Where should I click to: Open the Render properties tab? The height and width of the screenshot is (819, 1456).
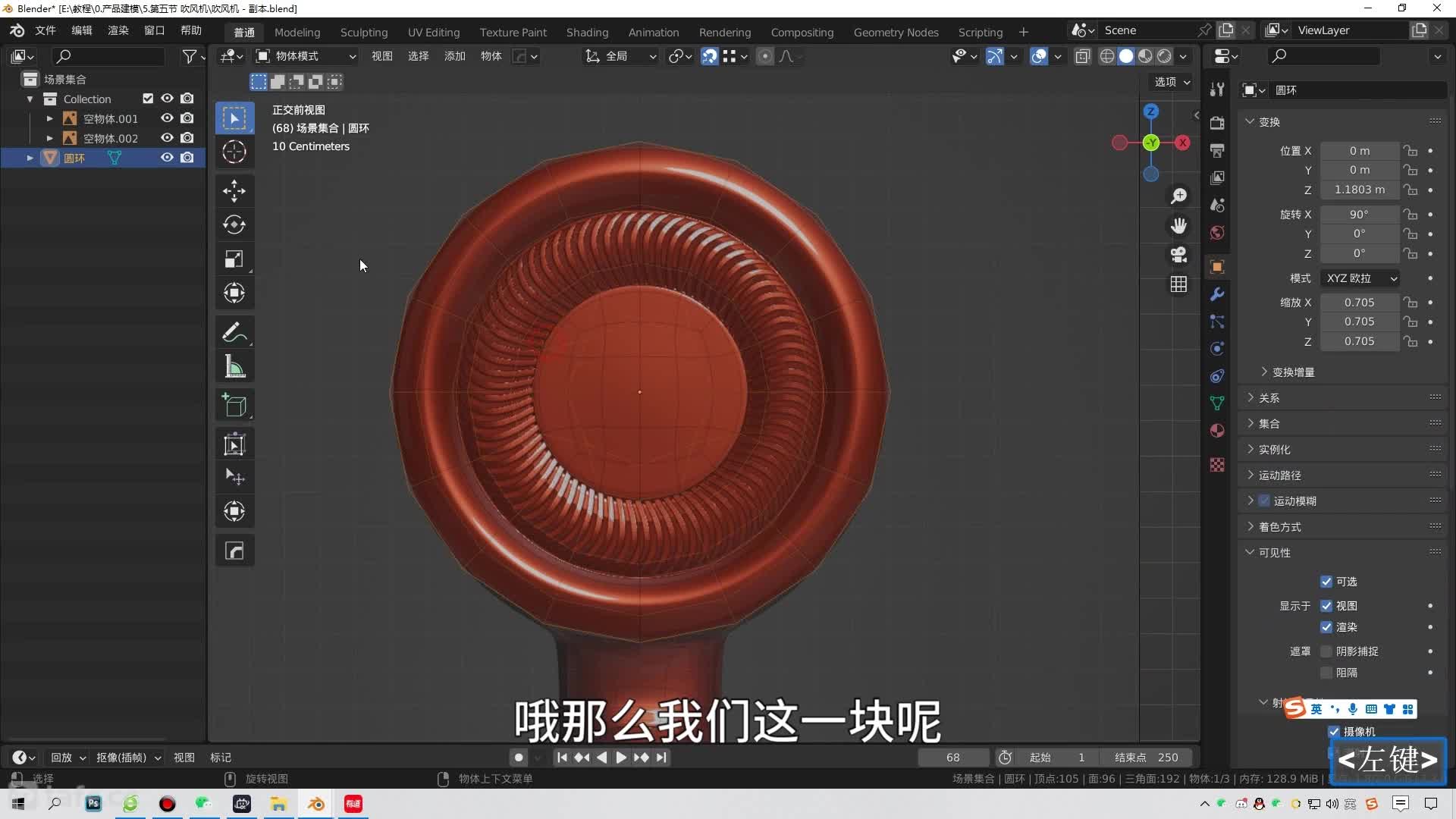(1217, 123)
